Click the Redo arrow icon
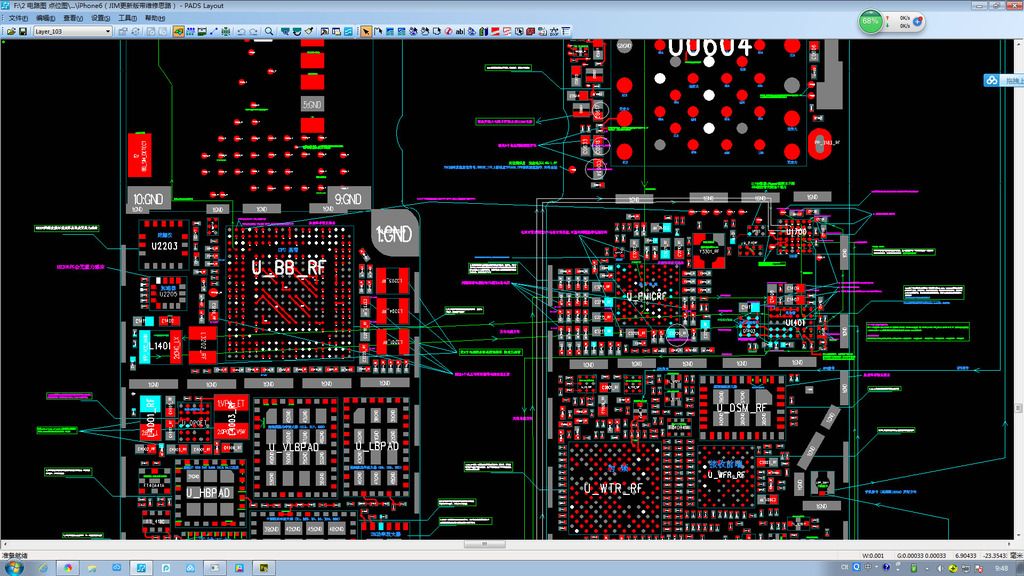 (x=254, y=31)
